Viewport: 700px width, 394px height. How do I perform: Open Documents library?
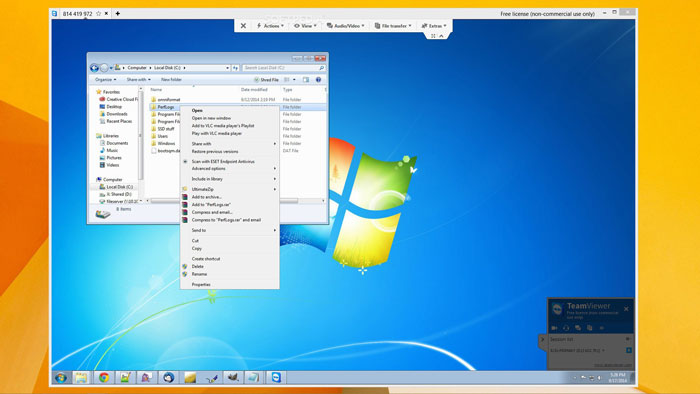(114, 143)
